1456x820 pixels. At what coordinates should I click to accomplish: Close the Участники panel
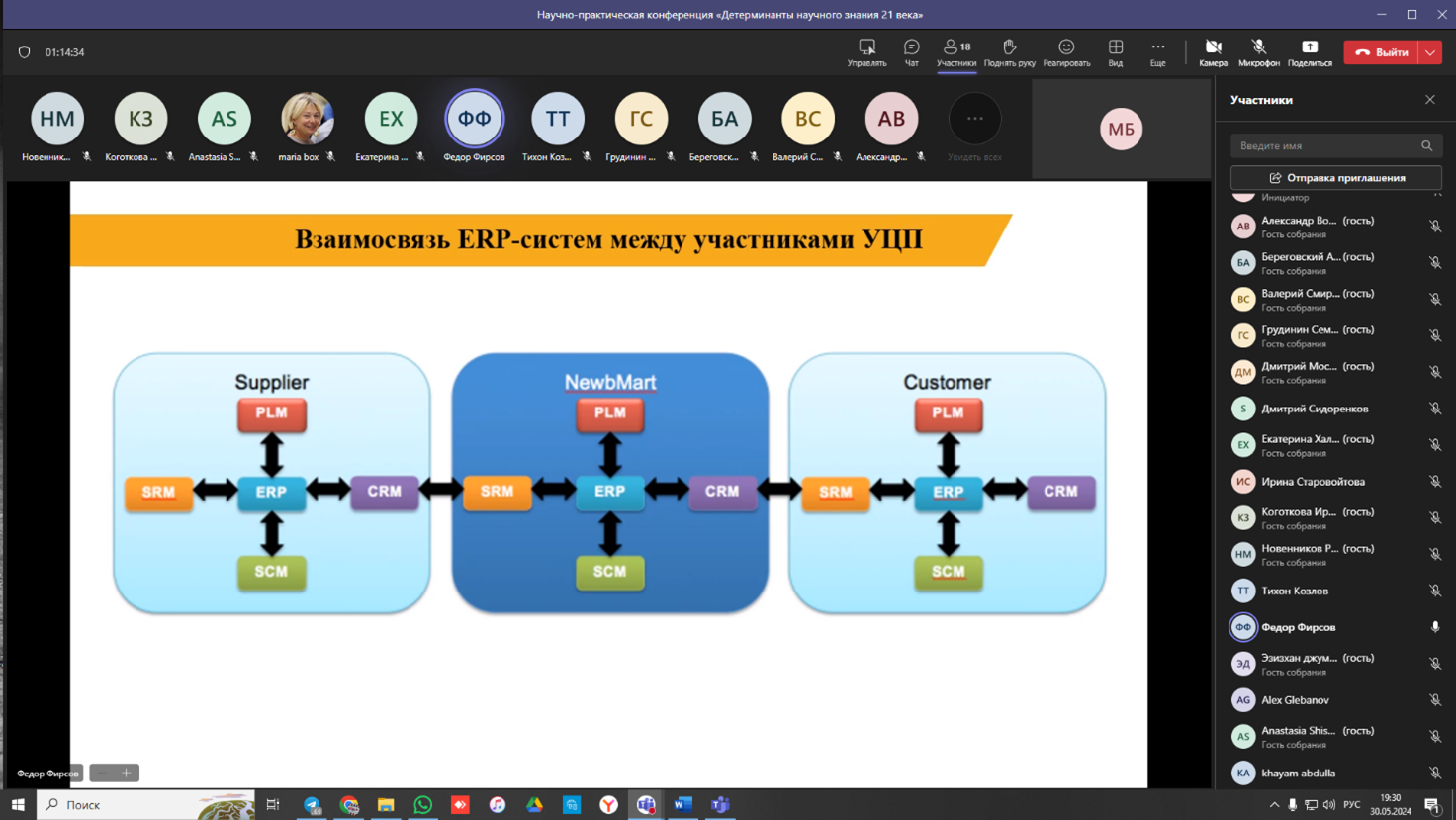pyautogui.click(x=1430, y=100)
